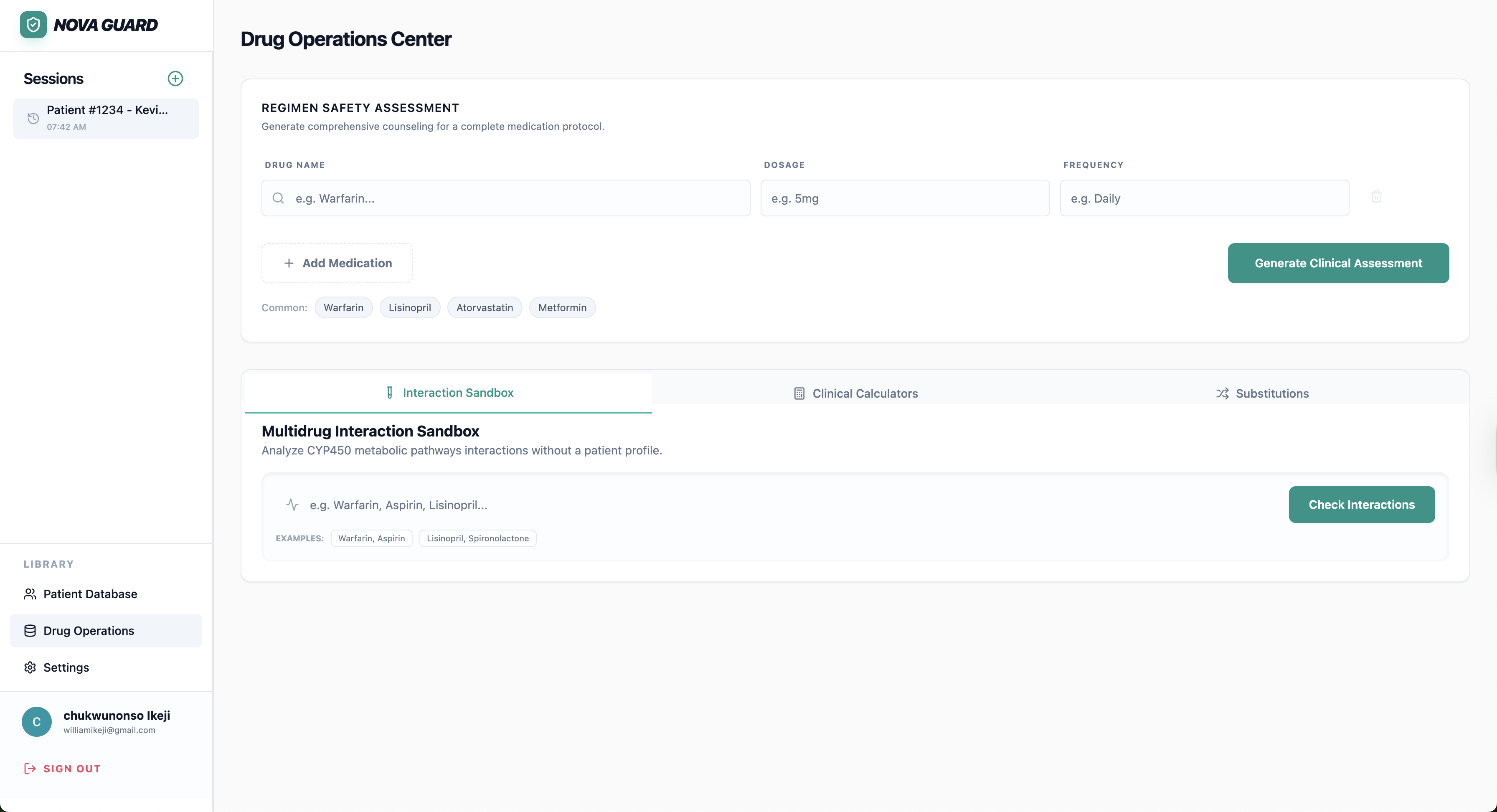The width and height of the screenshot is (1497, 812).
Task: Use the Lisinopril, Spironolactone example
Action: click(477, 538)
